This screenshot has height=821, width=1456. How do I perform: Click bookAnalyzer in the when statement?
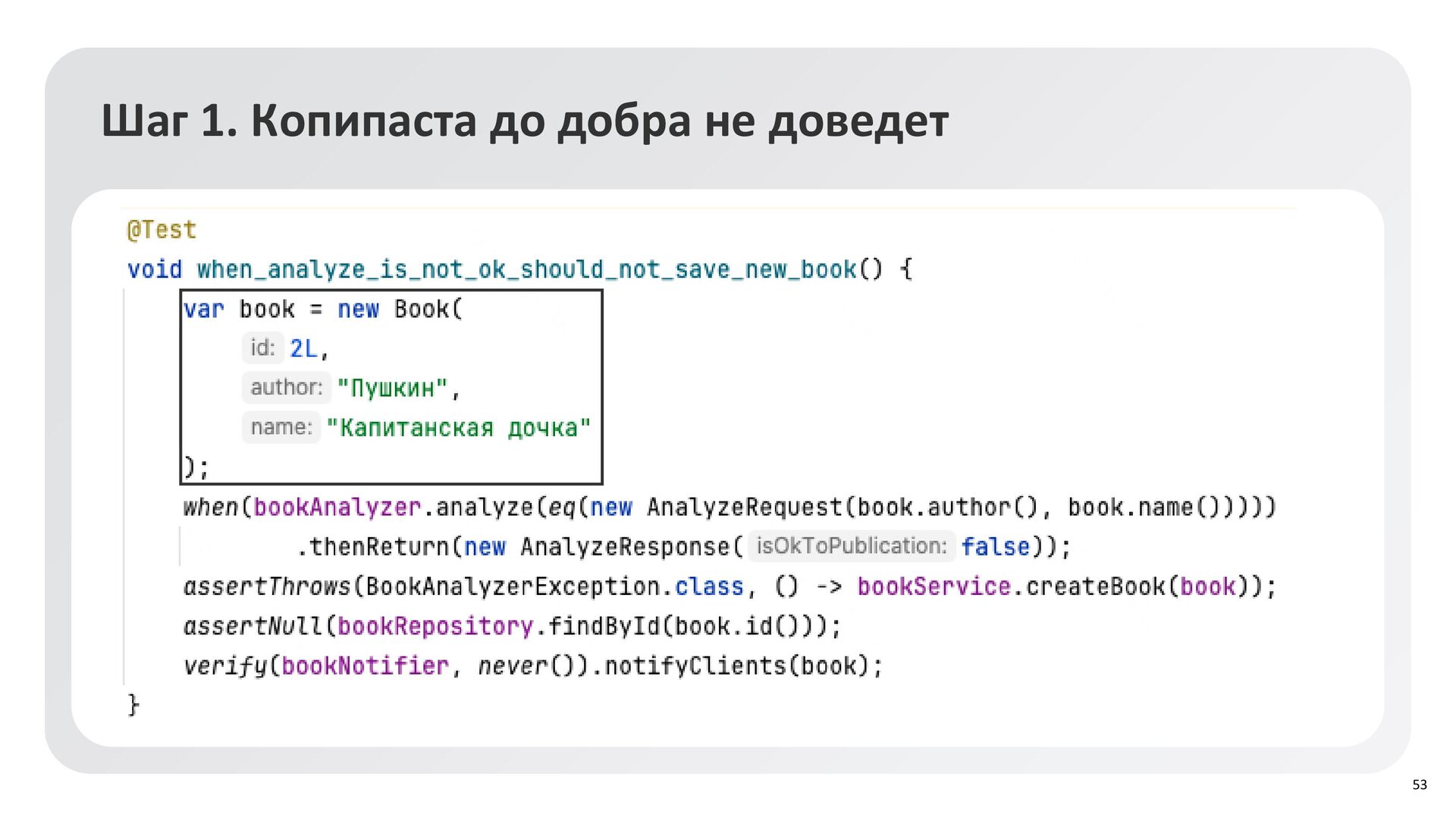[x=337, y=507]
